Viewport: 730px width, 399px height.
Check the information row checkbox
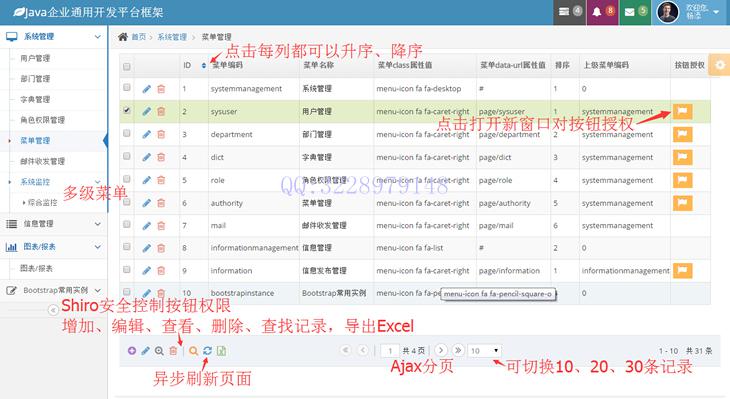[x=127, y=269]
